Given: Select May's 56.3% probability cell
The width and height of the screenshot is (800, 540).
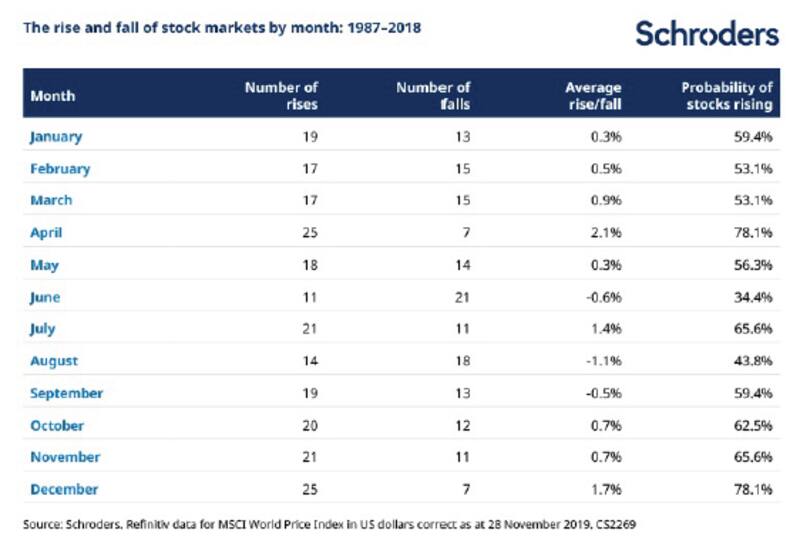Looking at the screenshot, I should (x=754, y=265).
